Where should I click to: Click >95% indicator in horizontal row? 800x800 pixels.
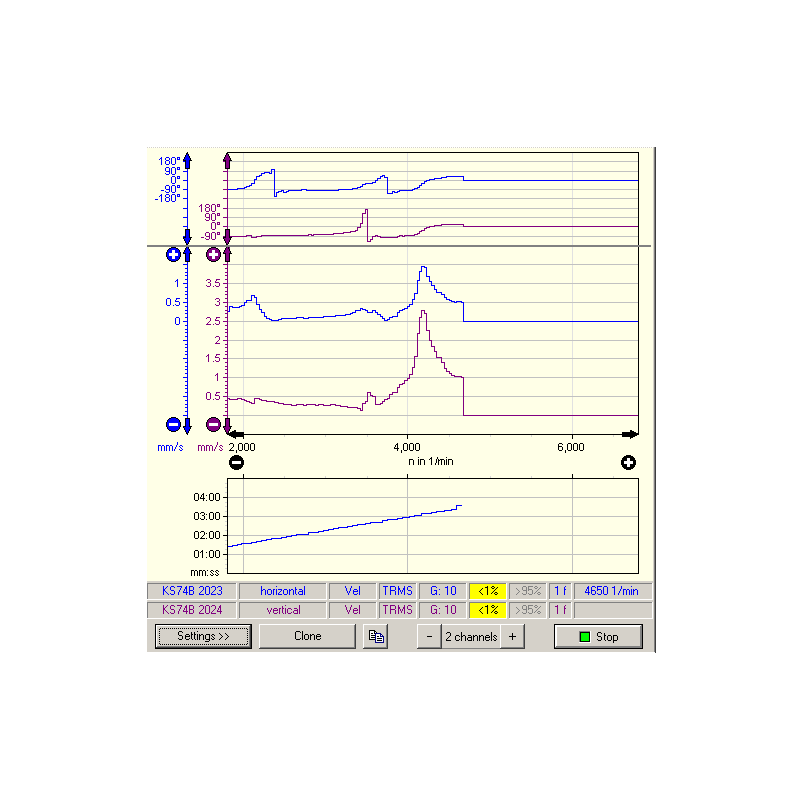point(528,591)
